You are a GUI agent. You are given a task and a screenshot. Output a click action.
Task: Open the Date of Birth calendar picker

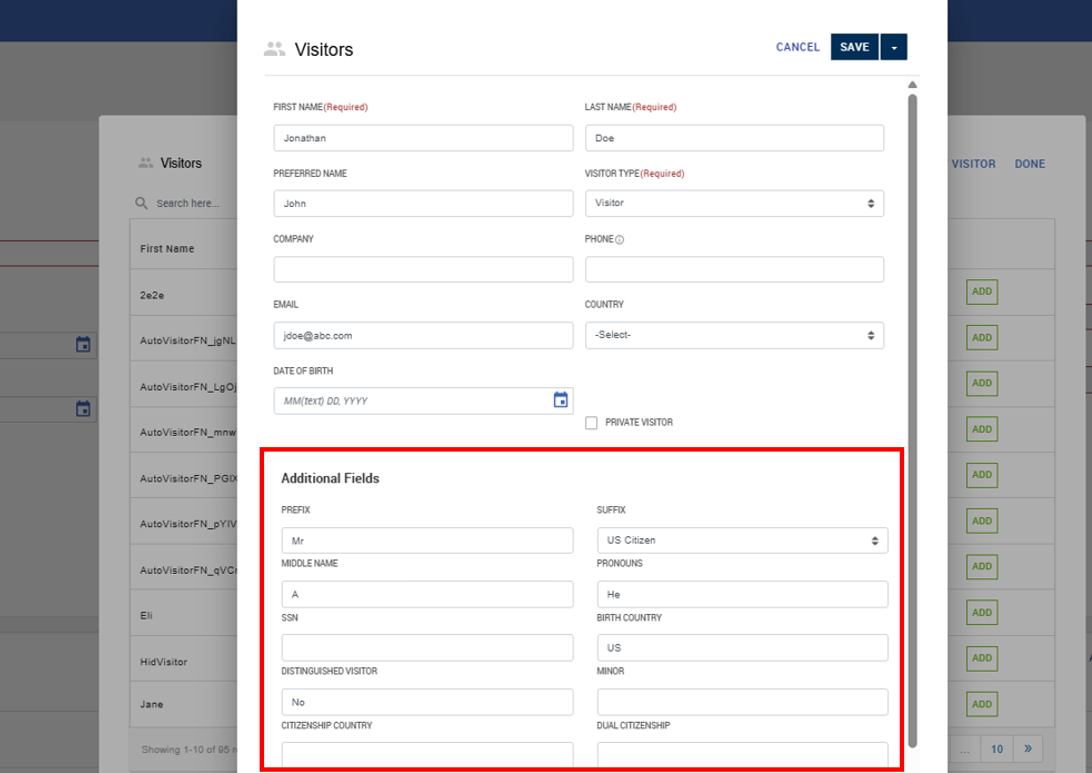(561, 400)
